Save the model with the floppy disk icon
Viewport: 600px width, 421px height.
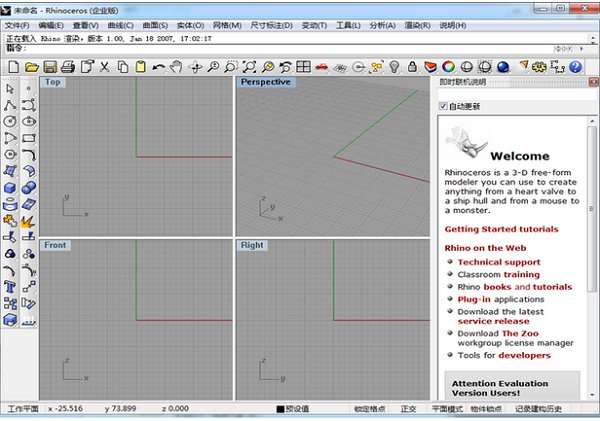pos(50,67)
